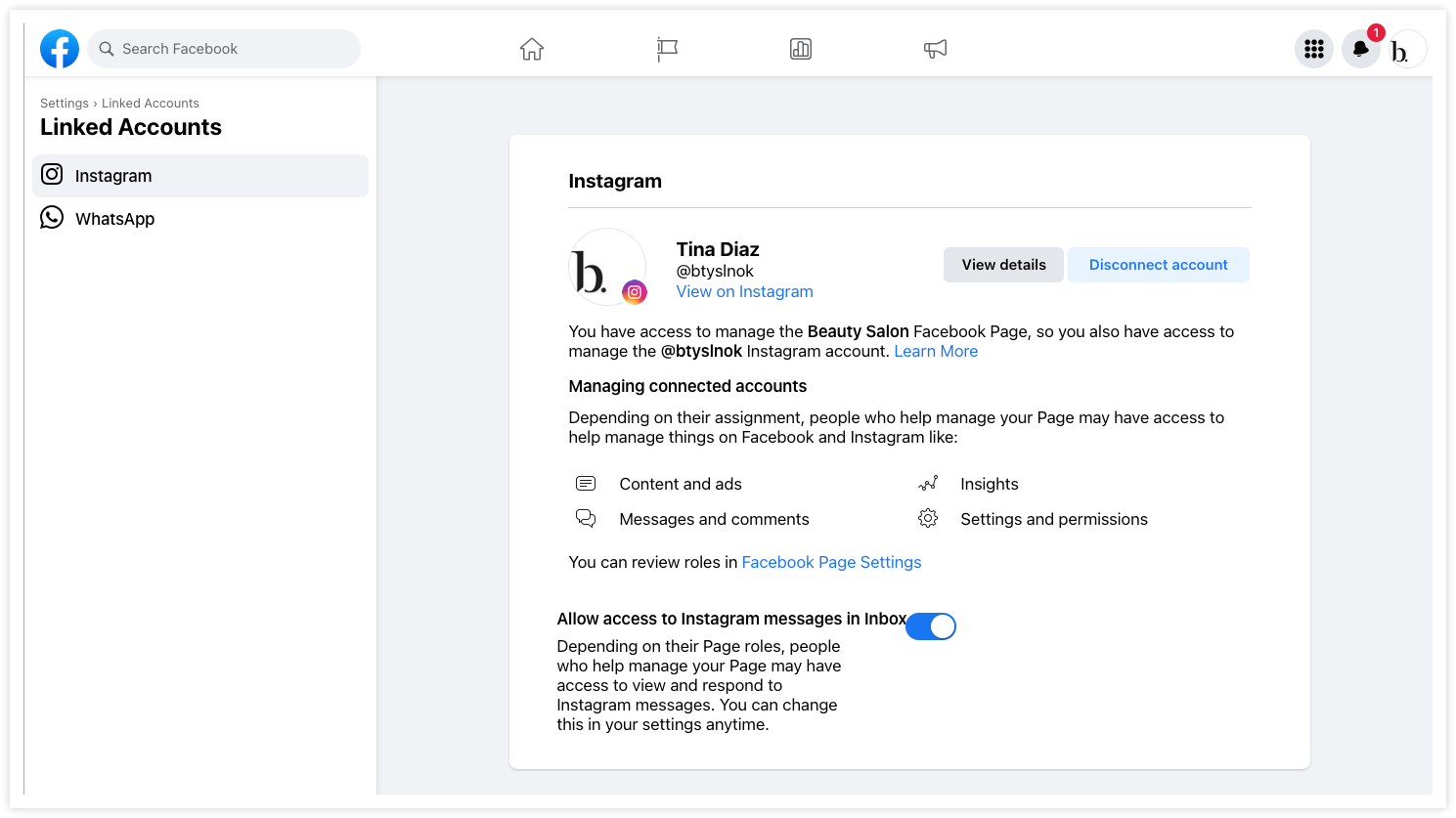
Task: Open the profile avatar in top right
Action: tap(1406, 50)
